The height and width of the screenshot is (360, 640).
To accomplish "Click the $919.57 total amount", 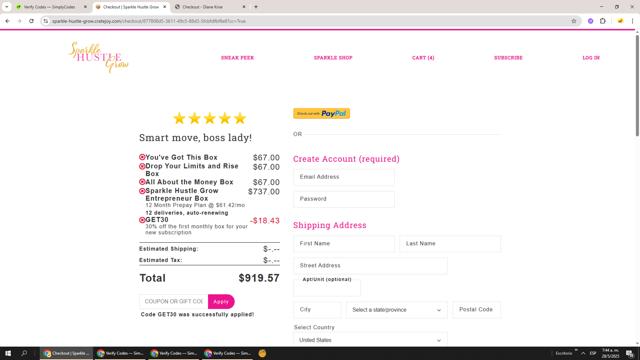I will click(259, 278).
